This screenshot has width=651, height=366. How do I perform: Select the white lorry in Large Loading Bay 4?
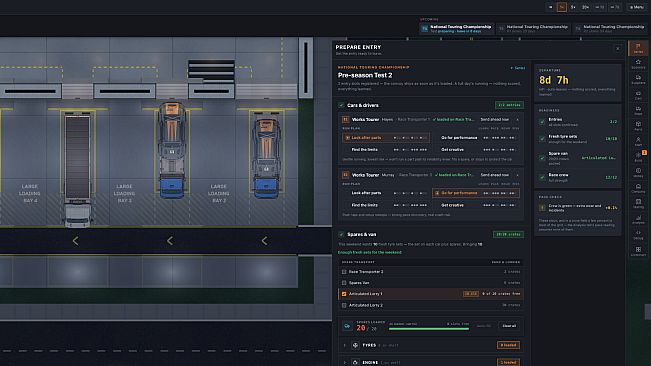(x=77, y=169)
